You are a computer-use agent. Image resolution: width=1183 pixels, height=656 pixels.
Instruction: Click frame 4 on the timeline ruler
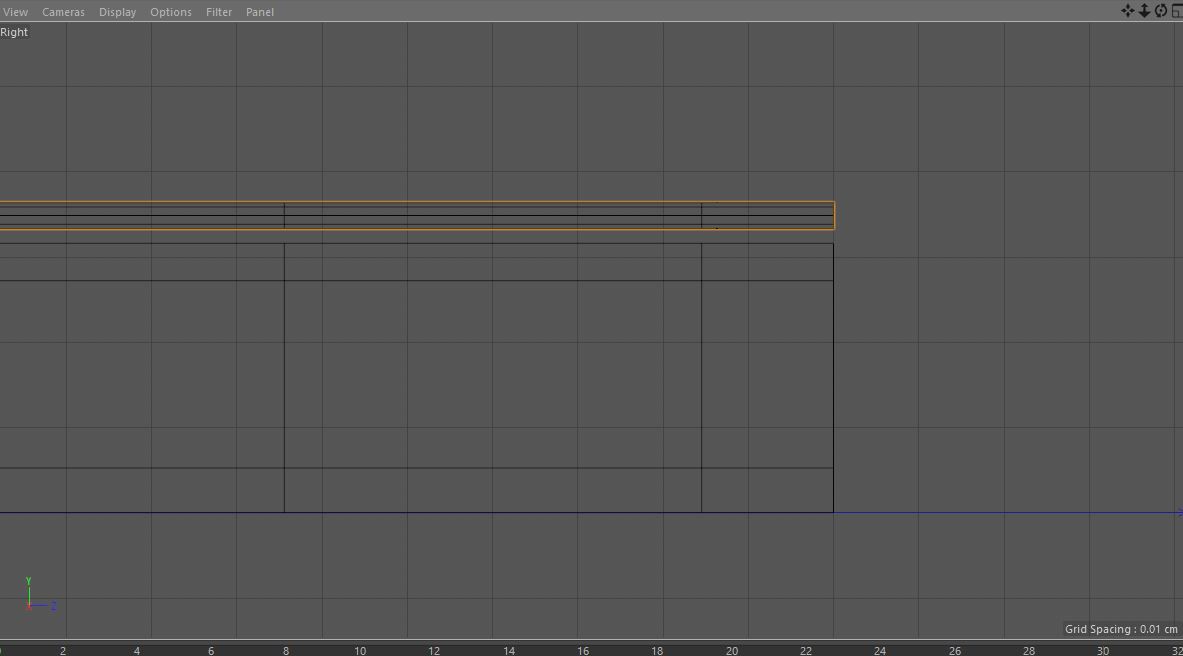[x=137, y=651]
